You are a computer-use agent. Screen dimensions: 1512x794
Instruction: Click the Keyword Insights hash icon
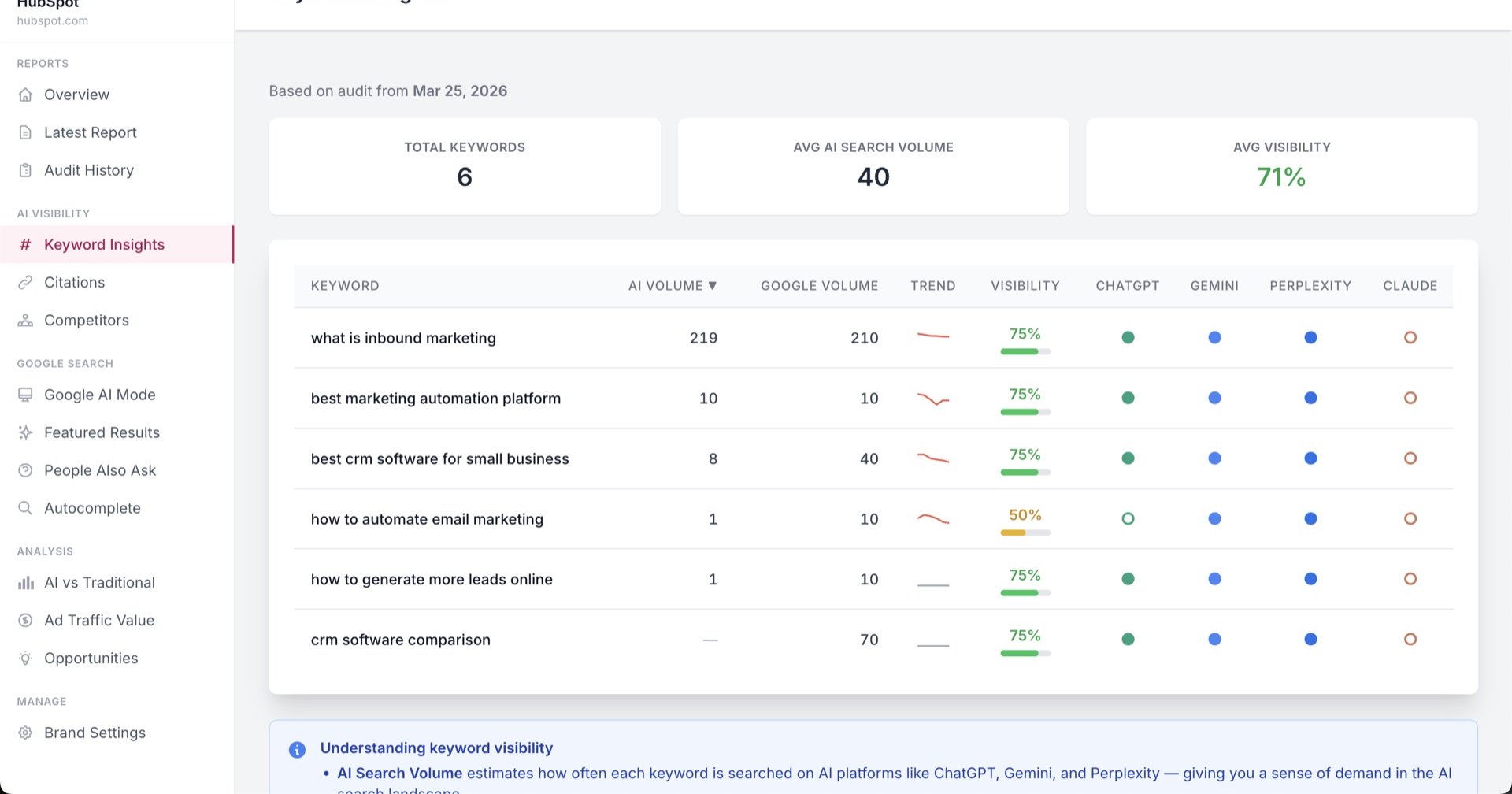[25, 245]
